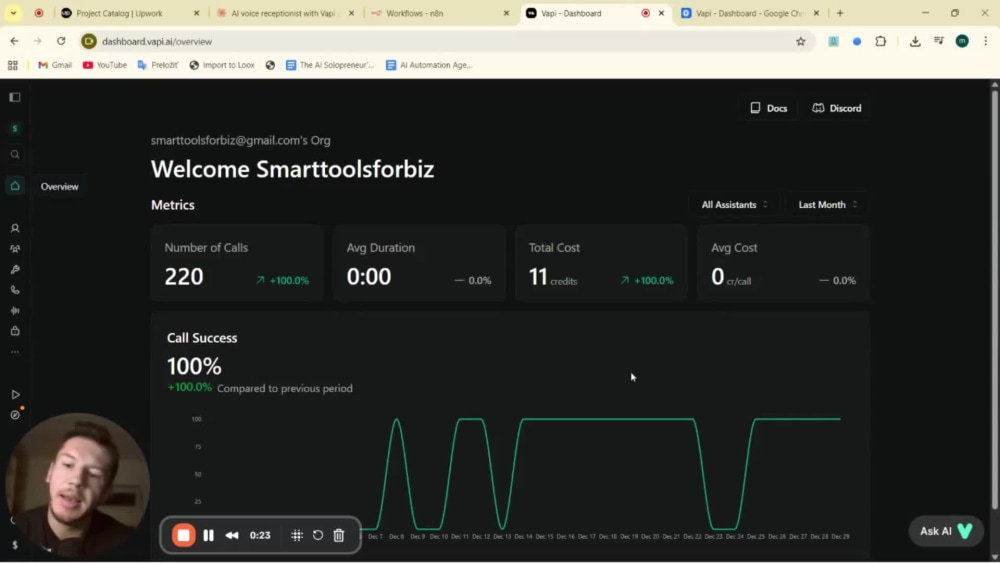
Task: Go back to previous page
Action: click(14, 41)
